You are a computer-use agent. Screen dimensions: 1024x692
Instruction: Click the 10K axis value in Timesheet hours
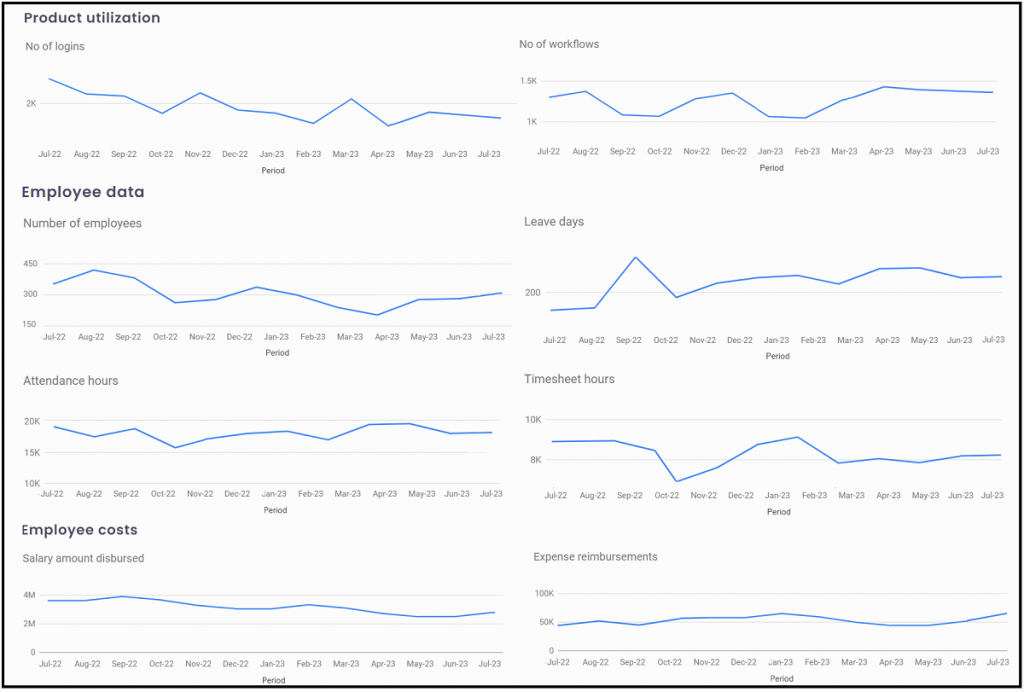pyautogui.click(x=534, y=420)
